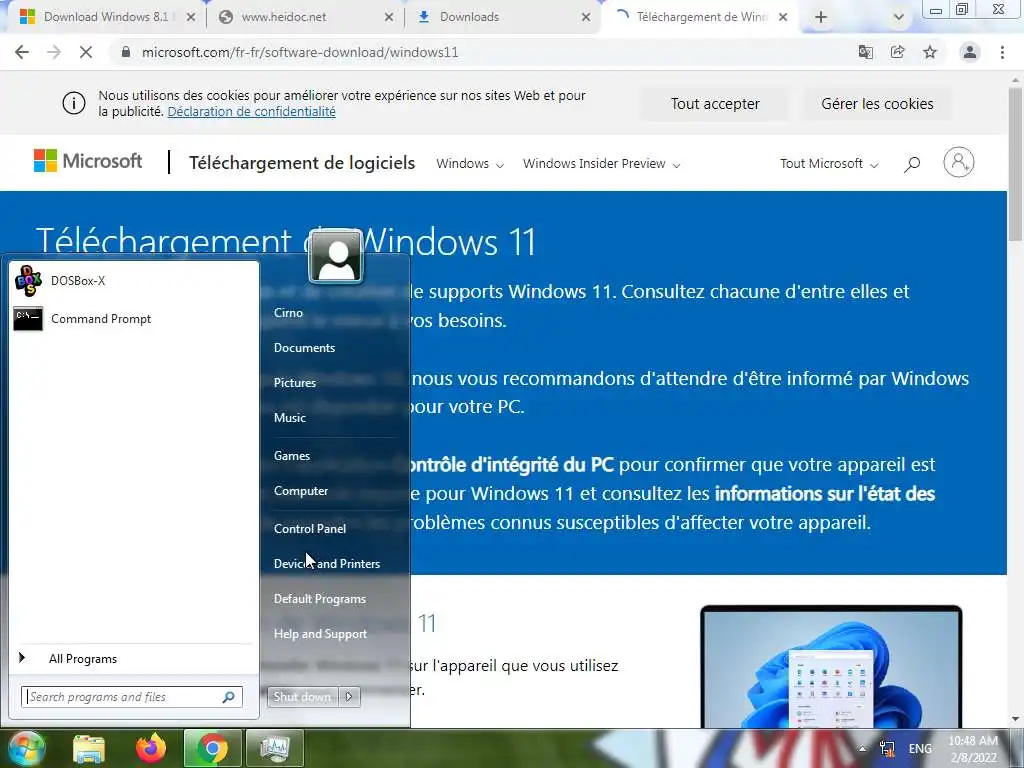Click the taskbar clock showing 10:48 AM
Image resolution: width=1024 pixels, height=768 pixels.
[973, 749]
